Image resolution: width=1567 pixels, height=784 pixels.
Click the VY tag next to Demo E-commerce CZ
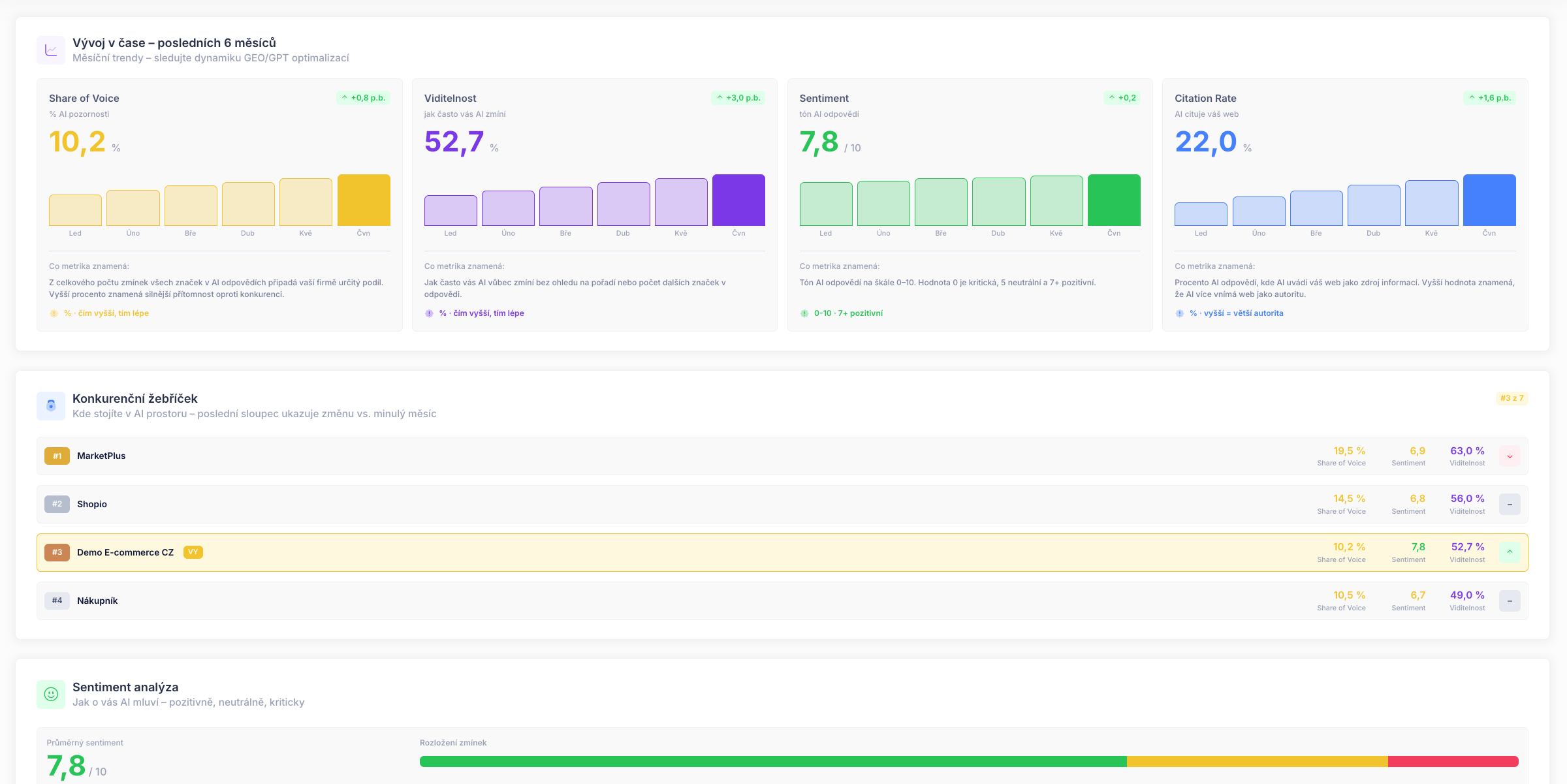tap(193, 552)
